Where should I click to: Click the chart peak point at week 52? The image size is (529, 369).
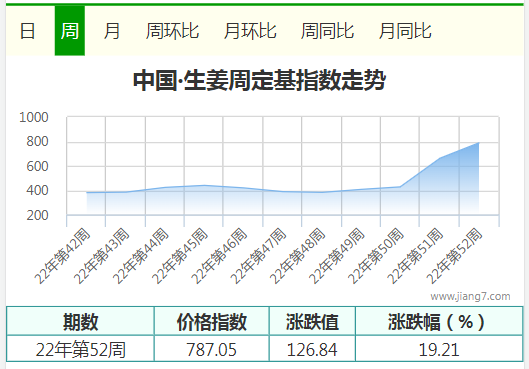pyautogui.click(x=478, y=143)
